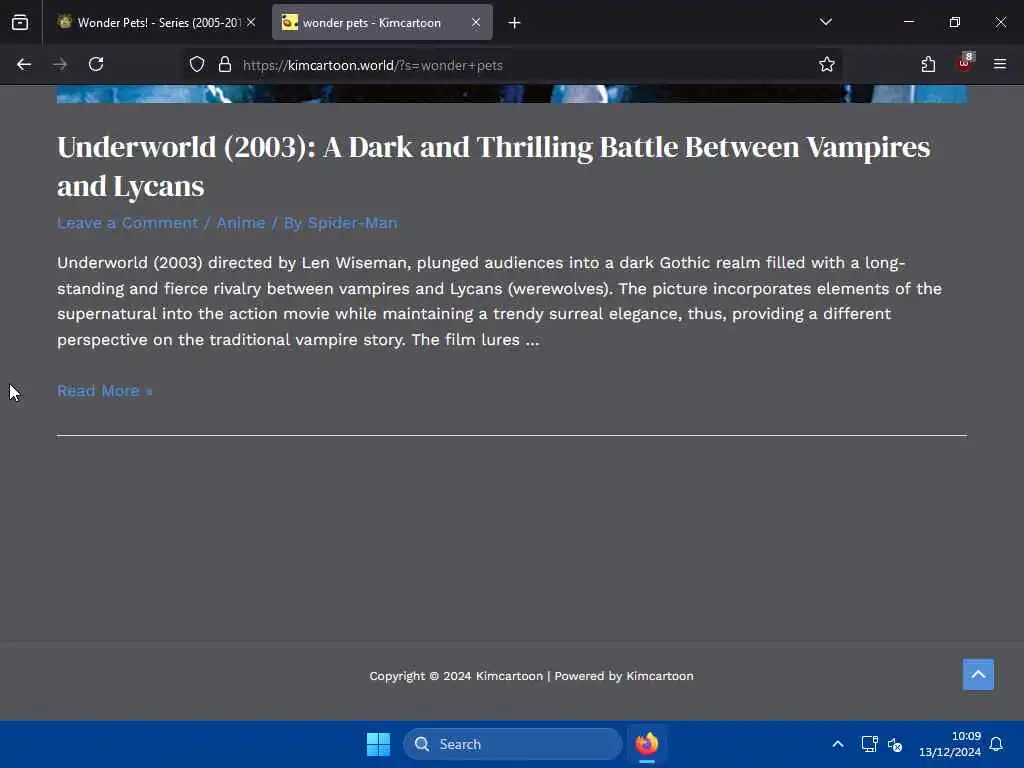Screen dimensions: 1024x768
Task: View site security padlock info
Action: (x=225, y=65)
